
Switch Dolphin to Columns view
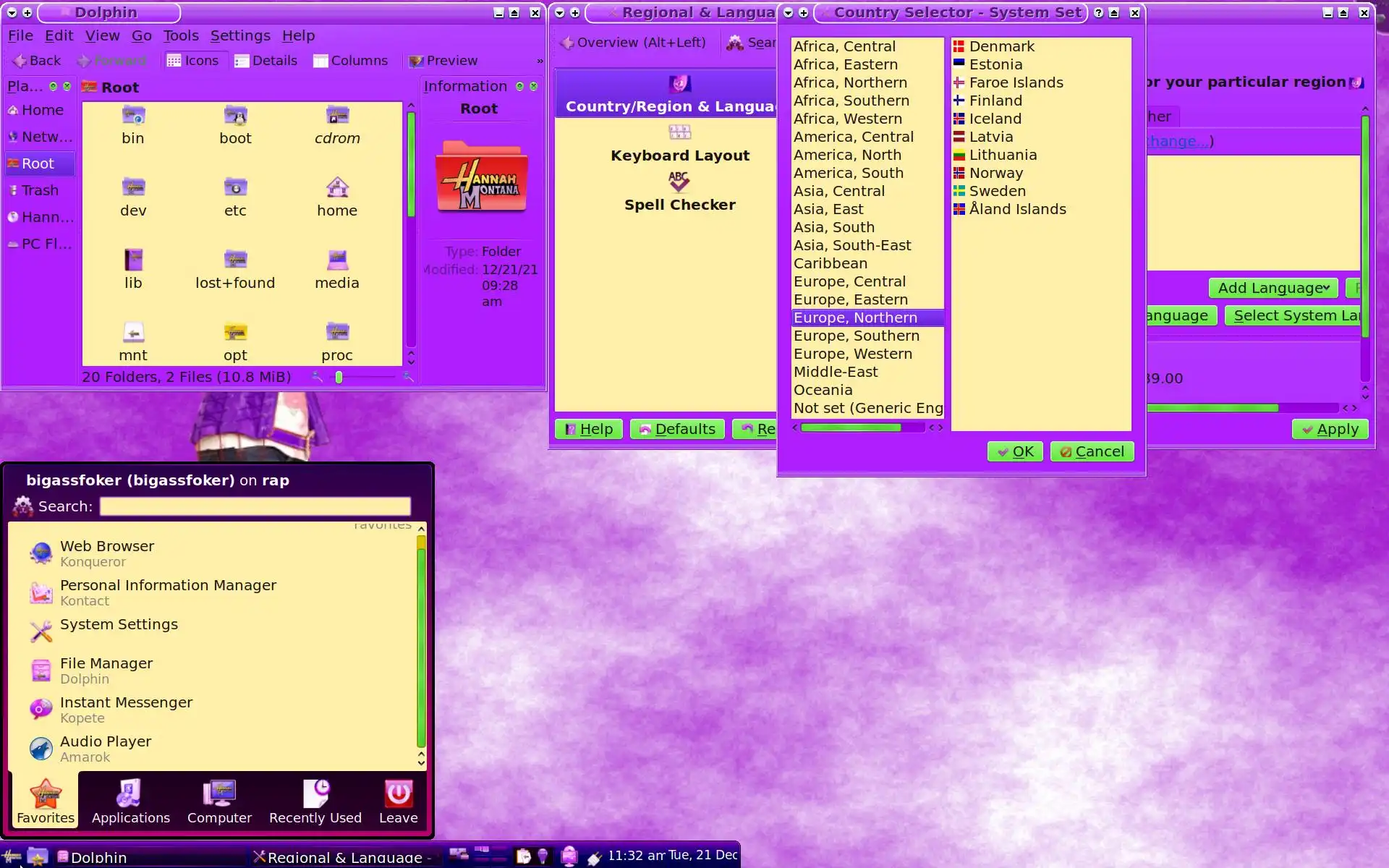[350, 61]
